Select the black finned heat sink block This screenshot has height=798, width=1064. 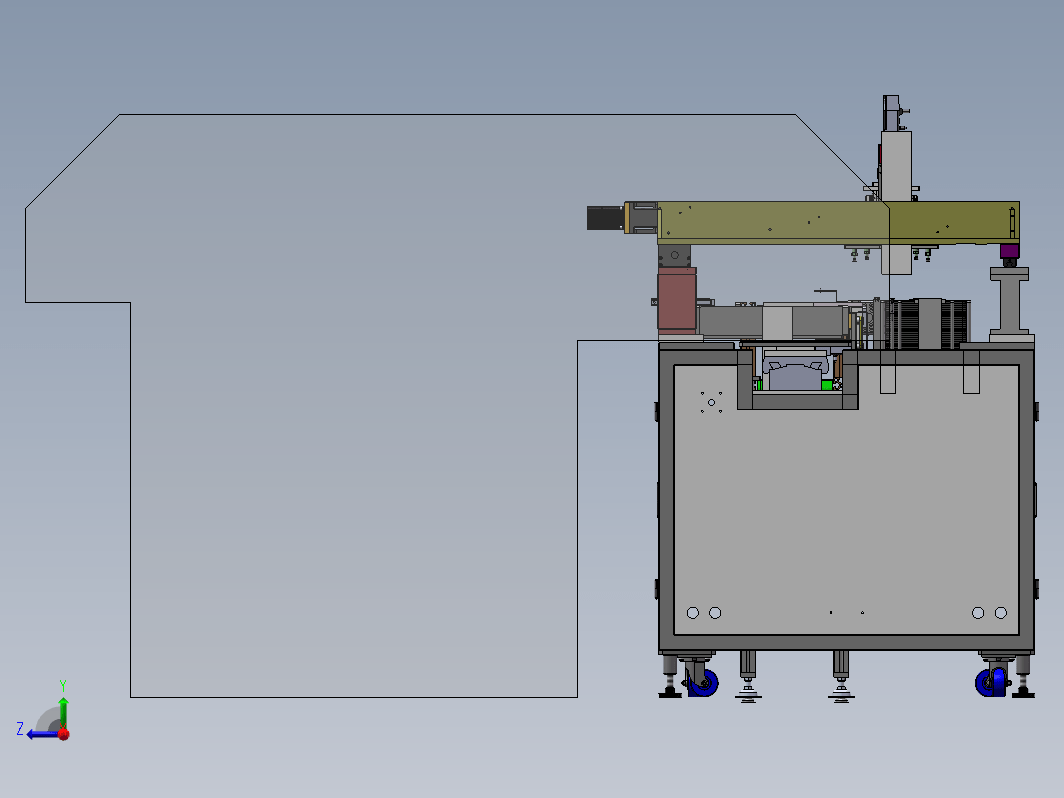(929, 324)
